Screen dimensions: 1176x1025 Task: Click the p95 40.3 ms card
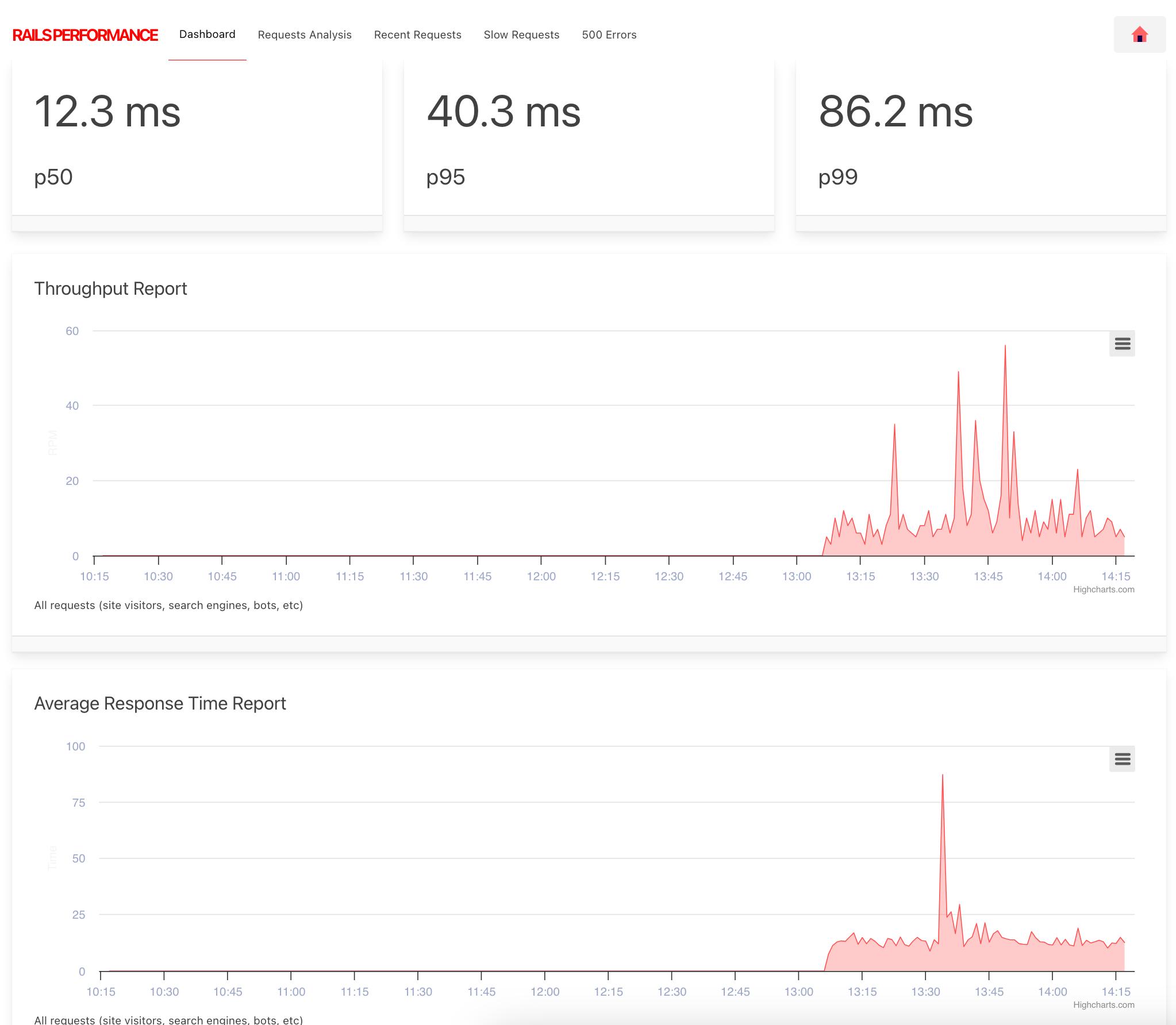[589, 138]
